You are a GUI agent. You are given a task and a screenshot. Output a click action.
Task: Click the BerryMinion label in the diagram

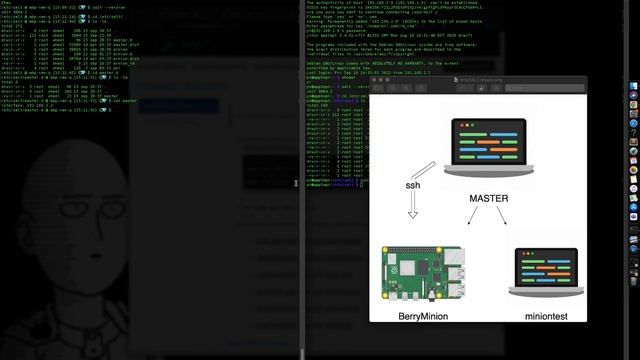pos(423,316)
